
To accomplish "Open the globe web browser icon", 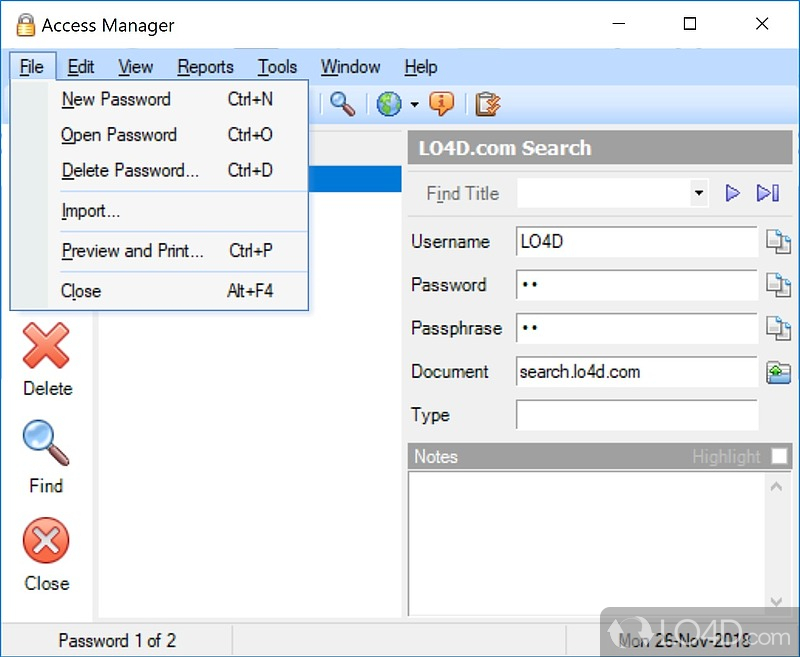I will click(389, 104).
